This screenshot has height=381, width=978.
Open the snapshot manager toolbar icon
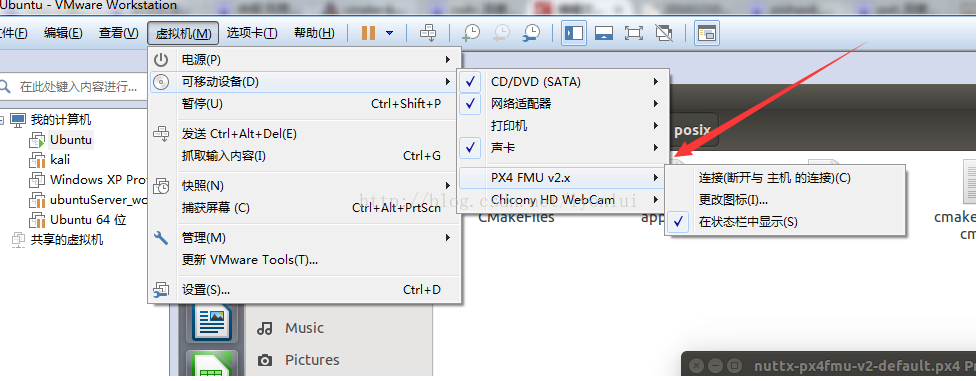[531, 33]
